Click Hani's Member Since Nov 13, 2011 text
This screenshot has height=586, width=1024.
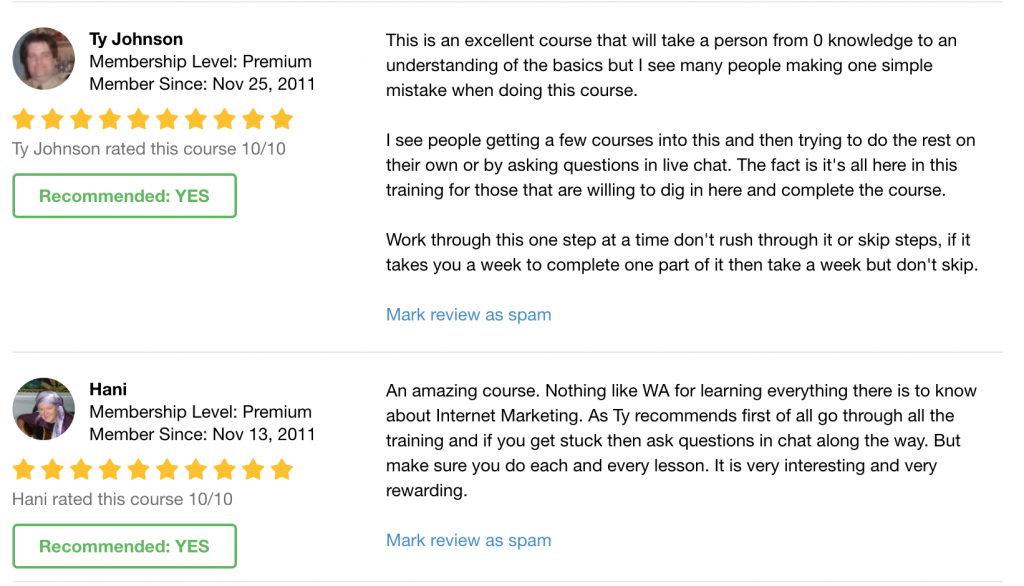pyautogui.click(x=202, y=434)
